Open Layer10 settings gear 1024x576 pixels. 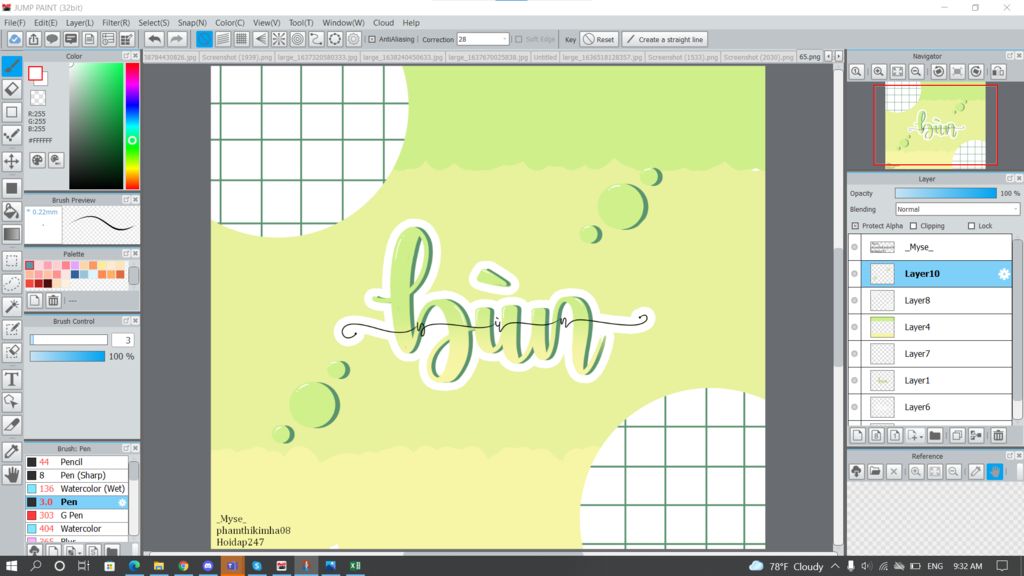(x=1004, y=274)
